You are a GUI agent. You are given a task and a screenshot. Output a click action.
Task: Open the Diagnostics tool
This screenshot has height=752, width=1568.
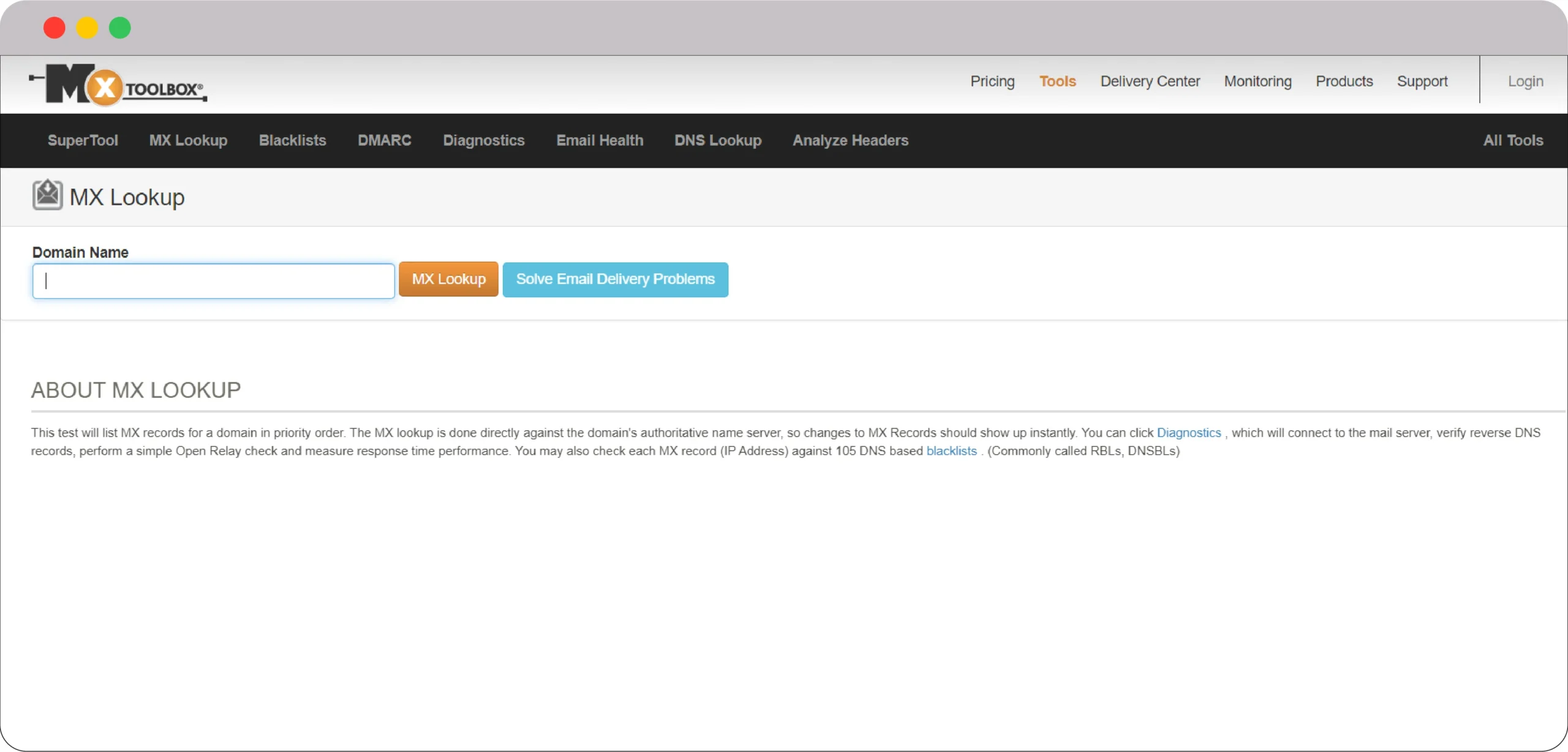(x=483, y=140)
